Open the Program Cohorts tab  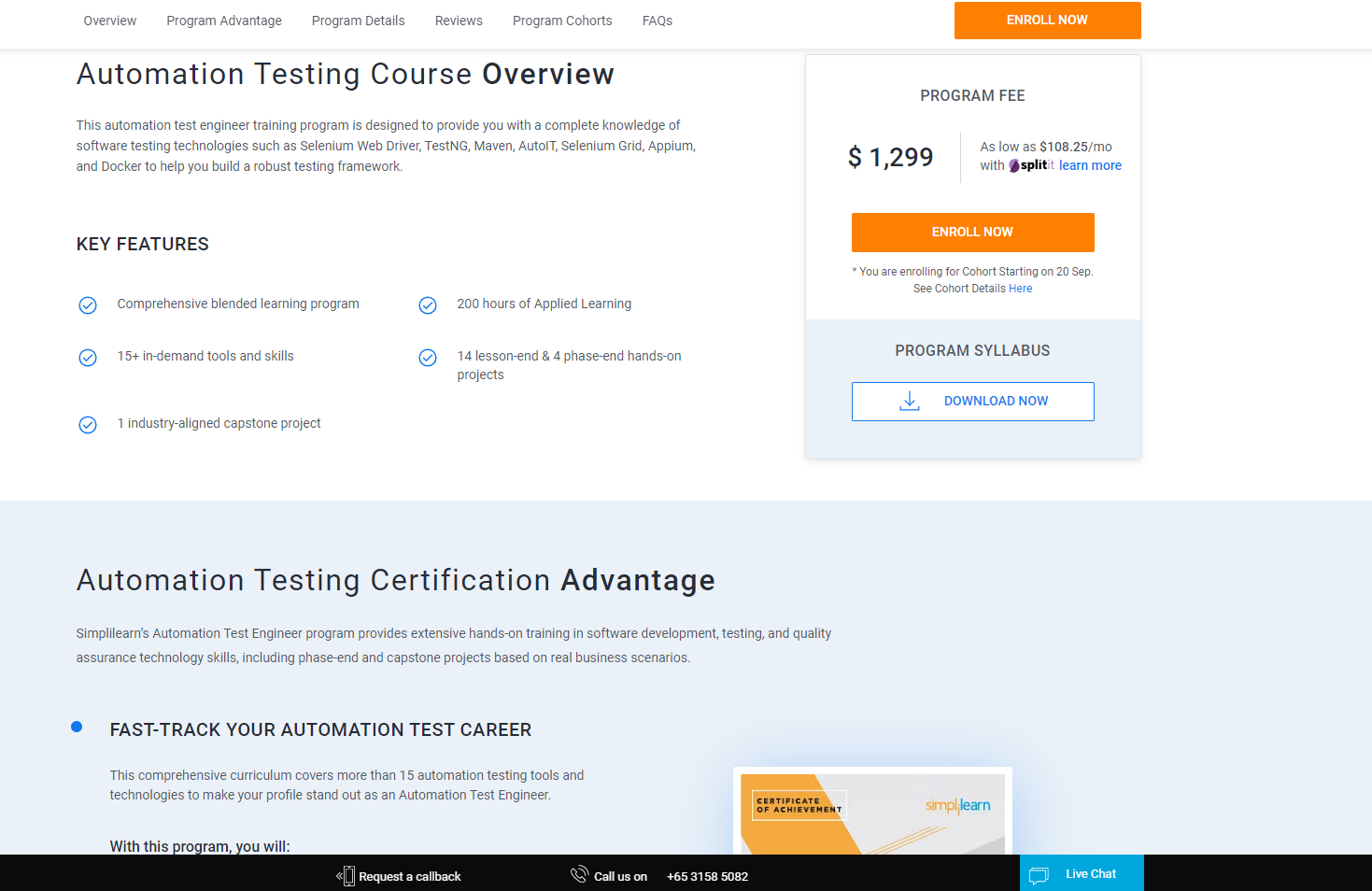(x=561, y=20)
